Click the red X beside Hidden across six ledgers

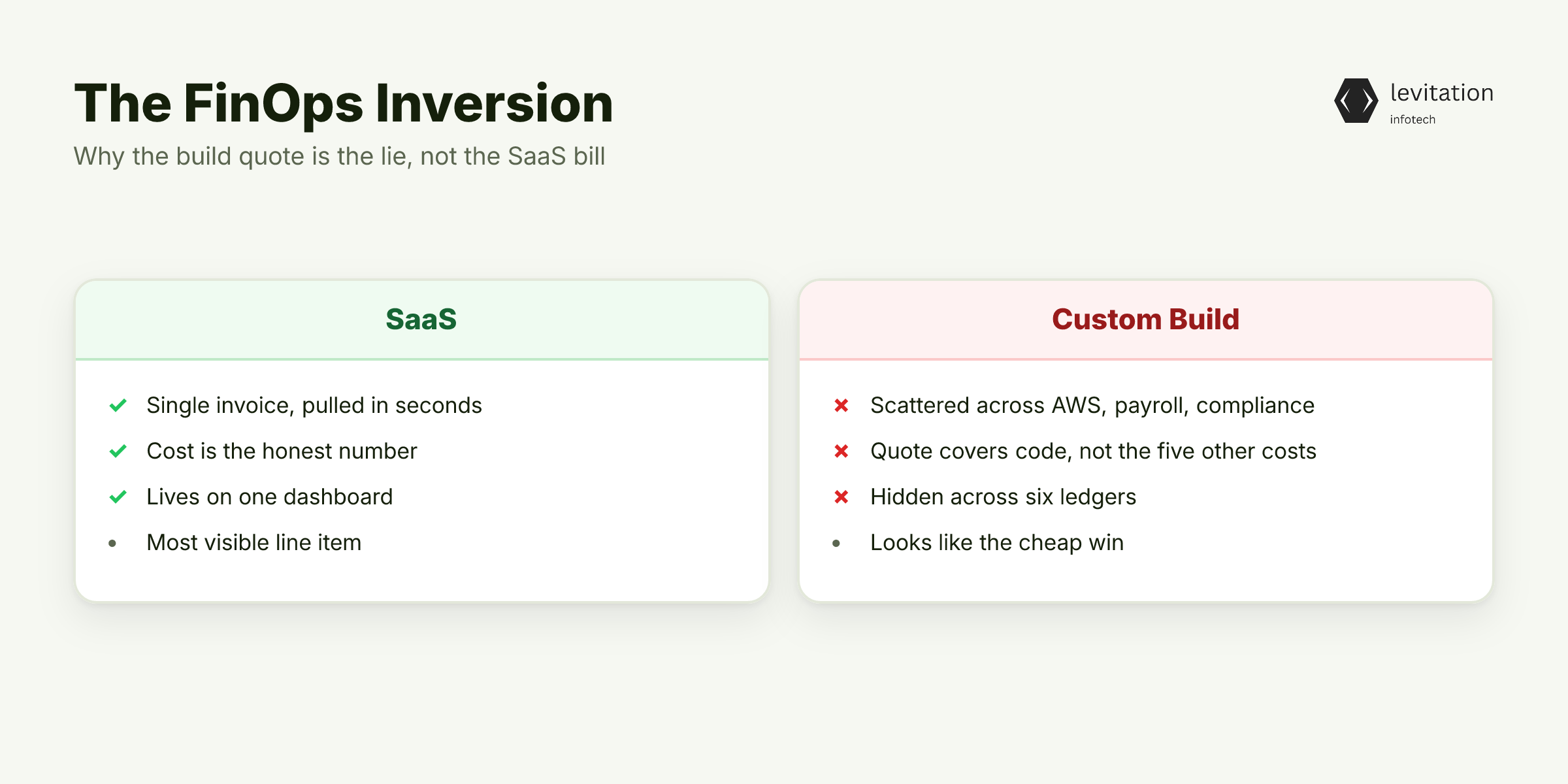(x=841, y=497)
